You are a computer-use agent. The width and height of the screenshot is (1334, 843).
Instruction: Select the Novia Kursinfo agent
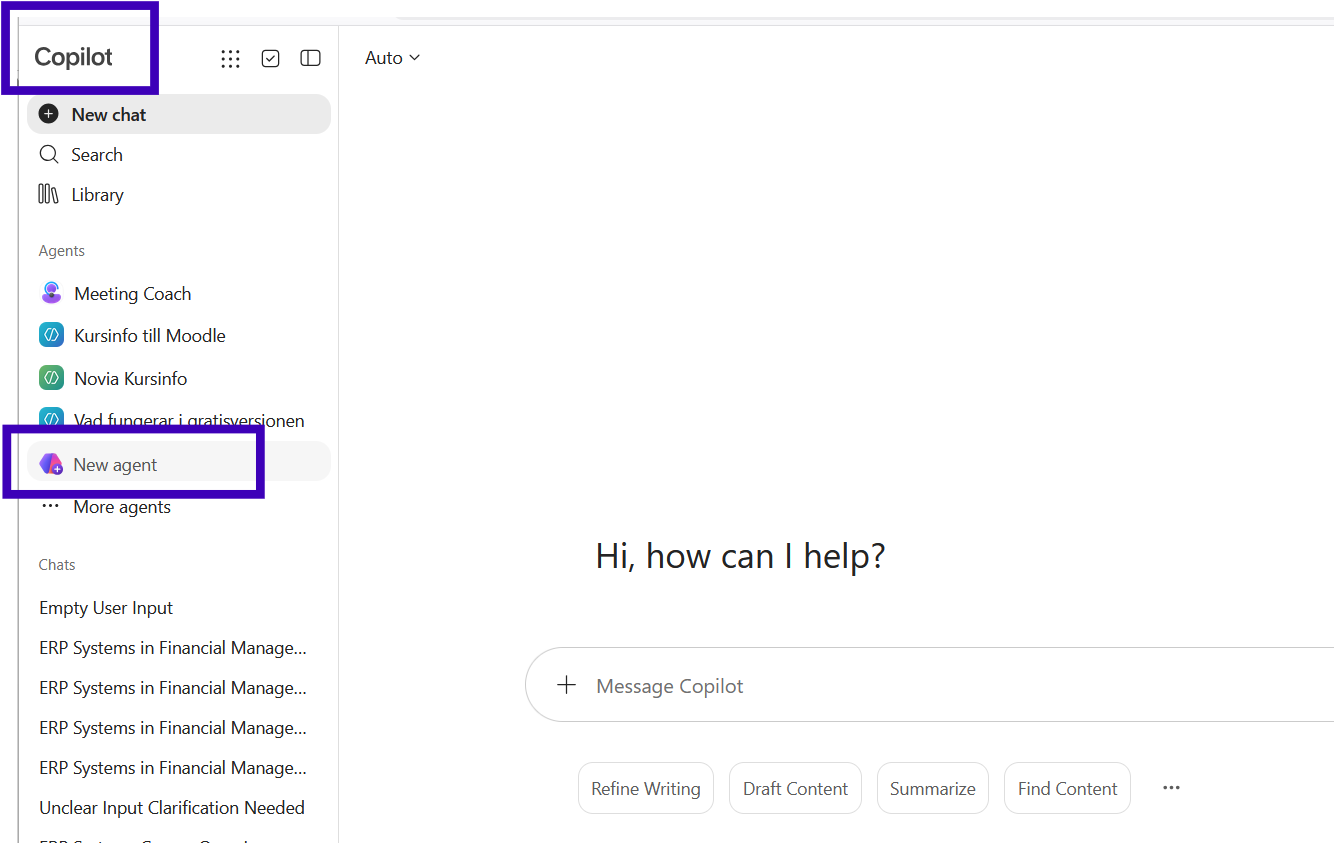179,379
